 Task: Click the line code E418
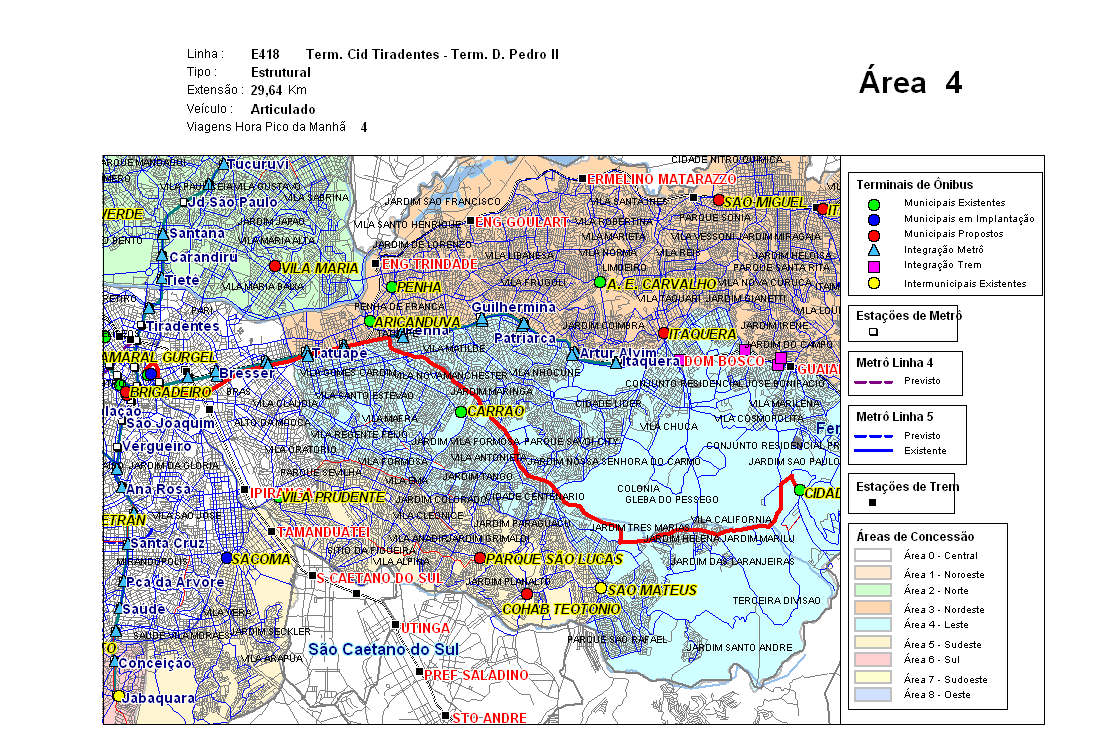[265, 54]
